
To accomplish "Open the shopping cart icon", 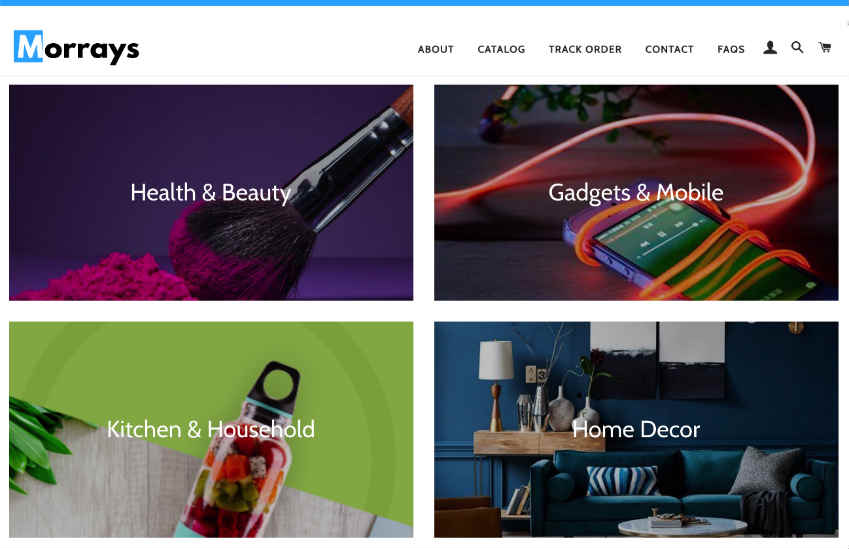I will 825,48.
